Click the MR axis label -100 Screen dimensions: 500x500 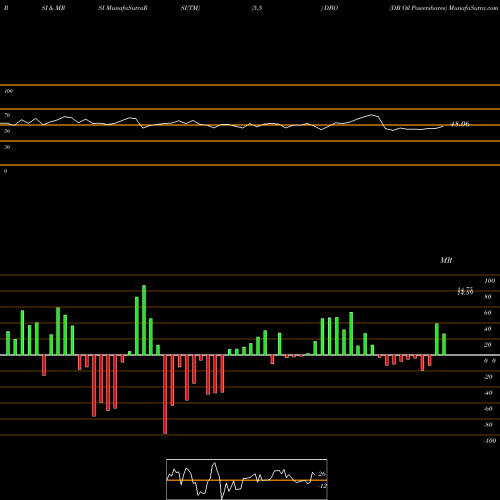pyautogui.click(x=490, y=441)
